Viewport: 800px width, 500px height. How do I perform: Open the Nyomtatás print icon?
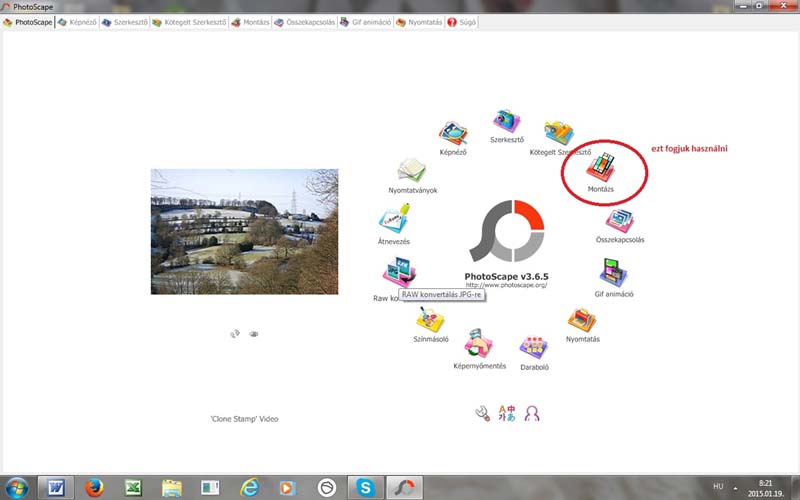[x=582, y=320]
